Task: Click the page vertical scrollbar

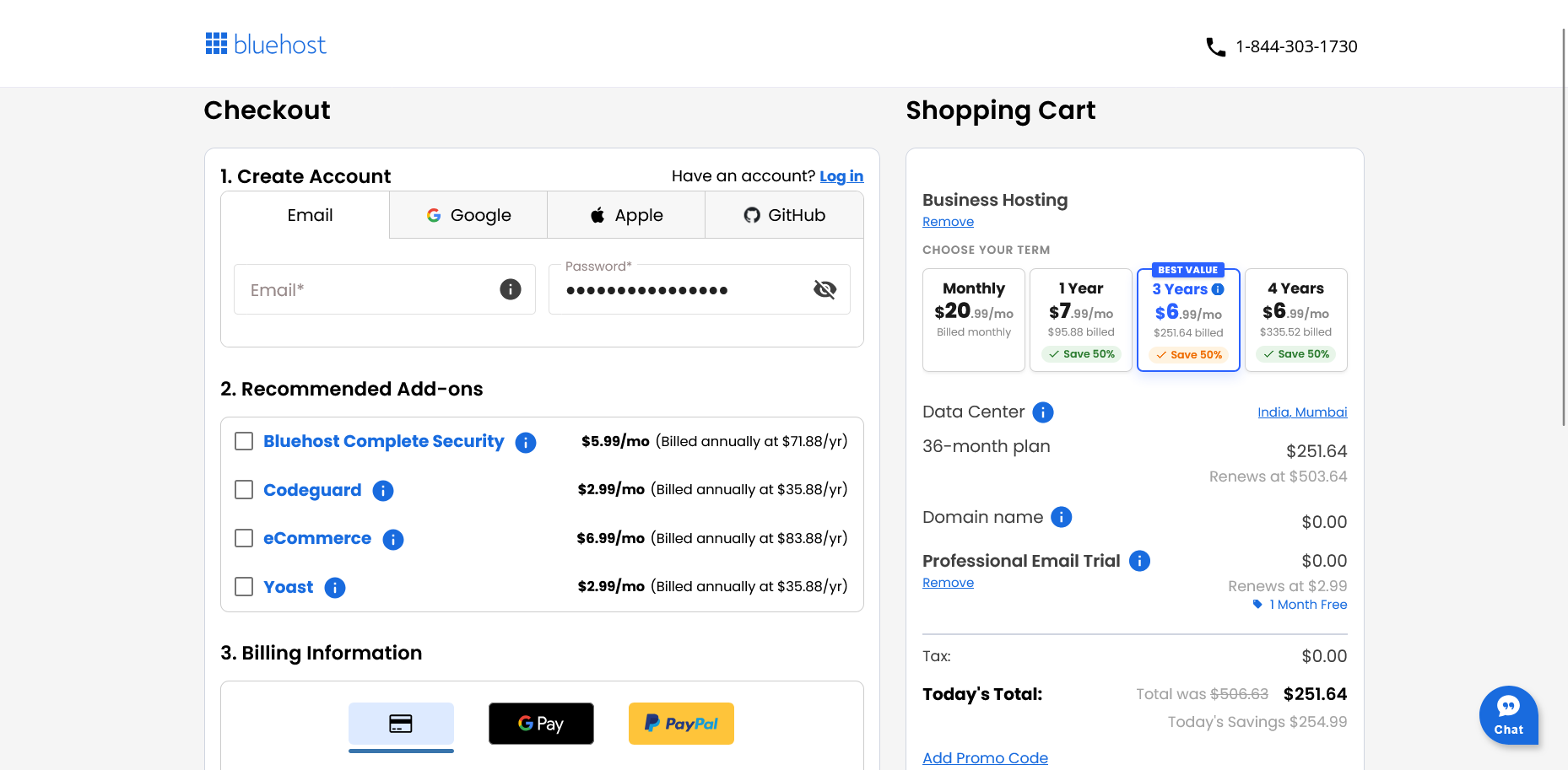Action: point(1564,228)
